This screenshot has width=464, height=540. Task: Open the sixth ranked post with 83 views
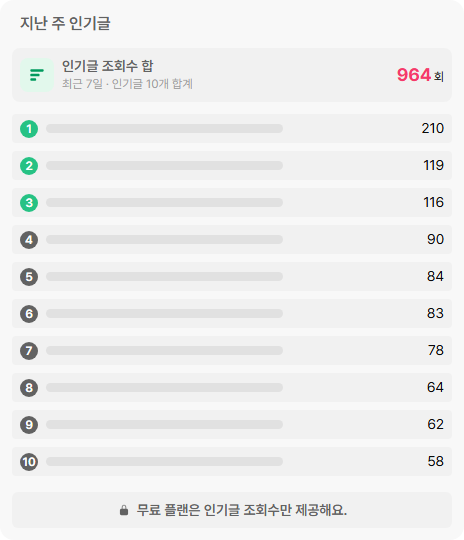click(x=232, y=313)
